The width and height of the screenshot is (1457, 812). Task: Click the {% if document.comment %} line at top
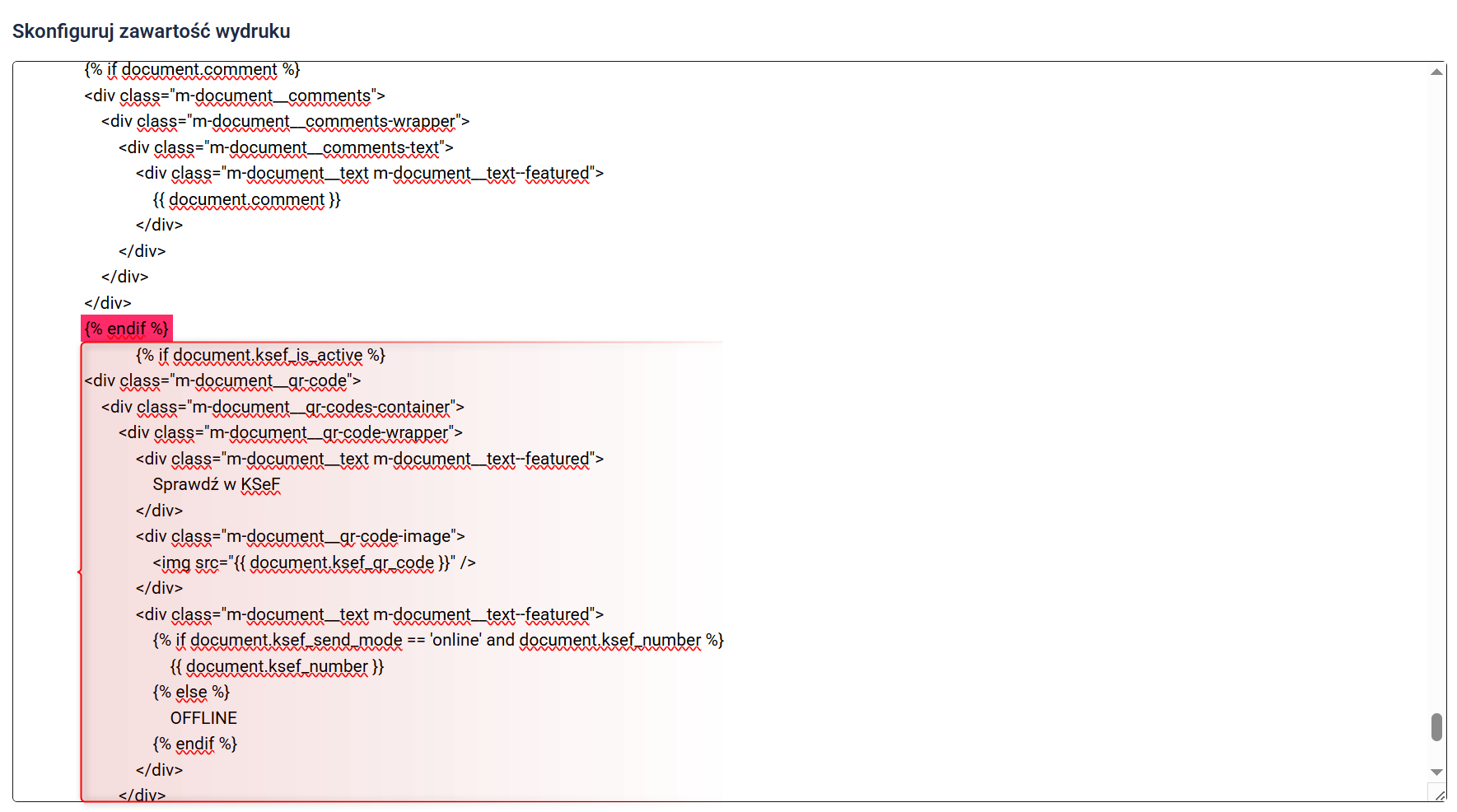[192, 70]
